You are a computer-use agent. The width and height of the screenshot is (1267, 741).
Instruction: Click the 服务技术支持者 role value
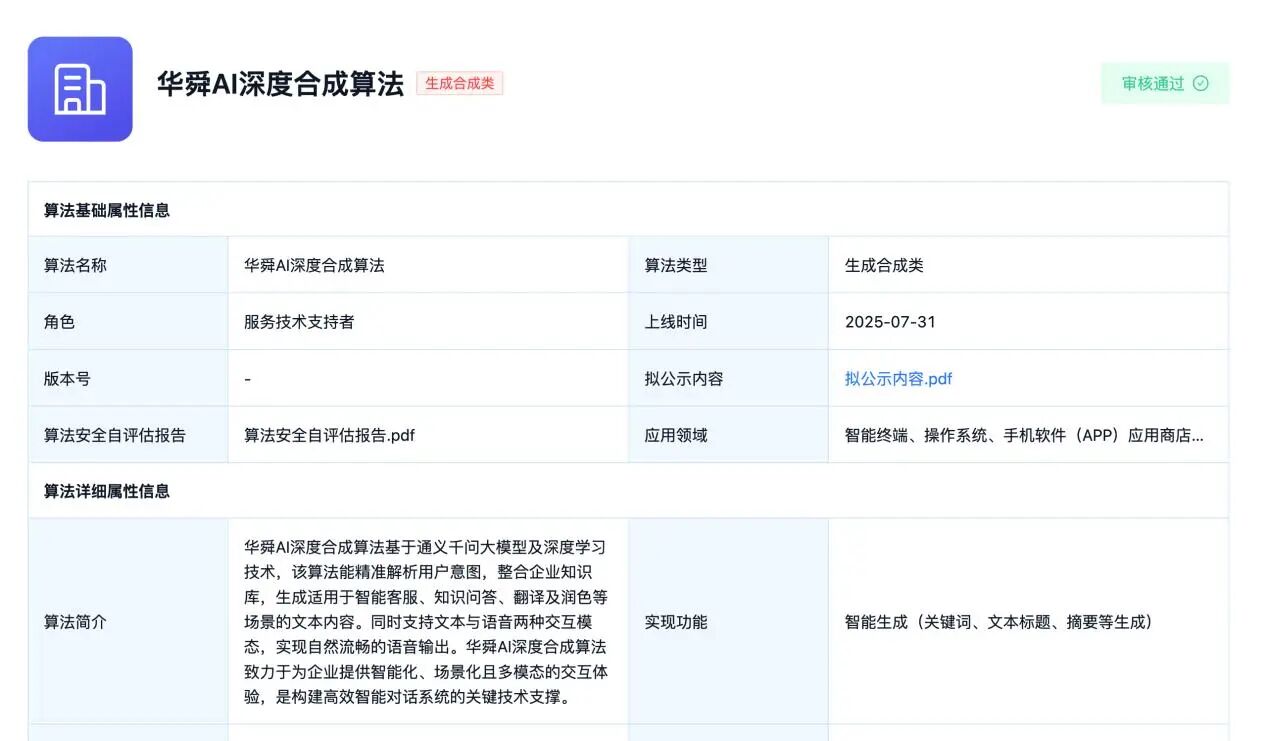[x=299, y=322]
